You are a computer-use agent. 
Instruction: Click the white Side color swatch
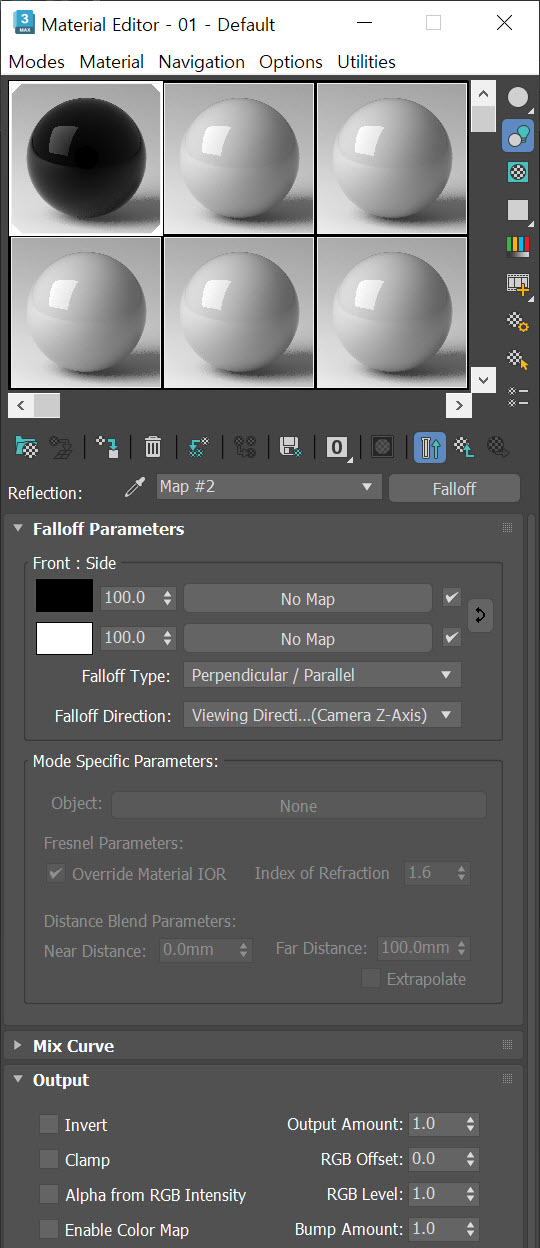[64, 638]
